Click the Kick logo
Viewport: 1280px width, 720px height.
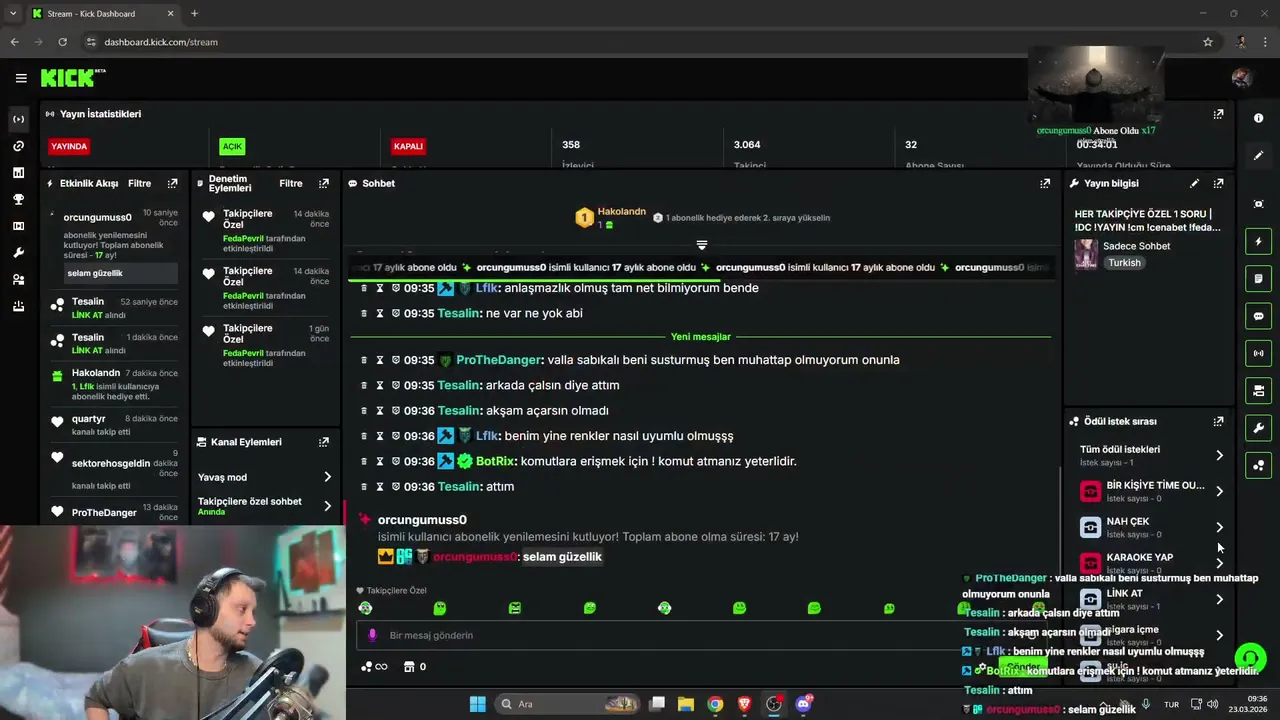72,78
